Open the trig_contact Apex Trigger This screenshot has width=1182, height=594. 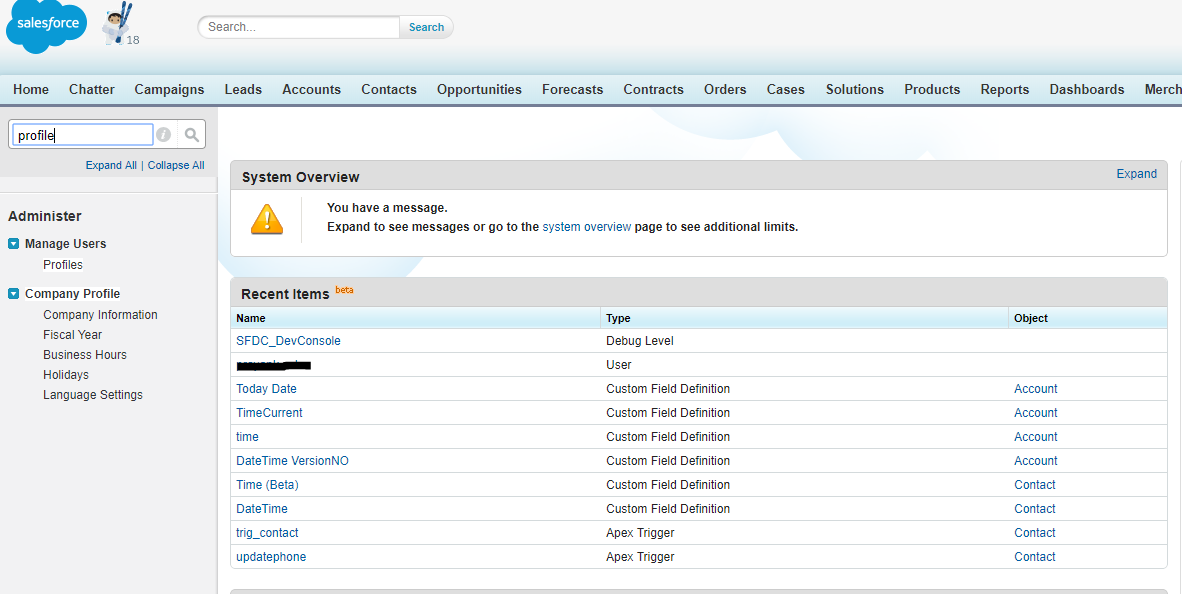point(267,532)
